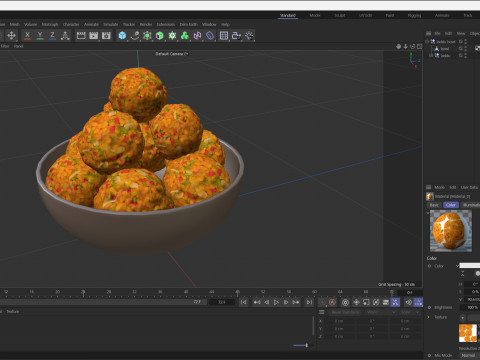480x360 pixels.
Task: Open the Object Manager File menu
Action: coord(437,33)
